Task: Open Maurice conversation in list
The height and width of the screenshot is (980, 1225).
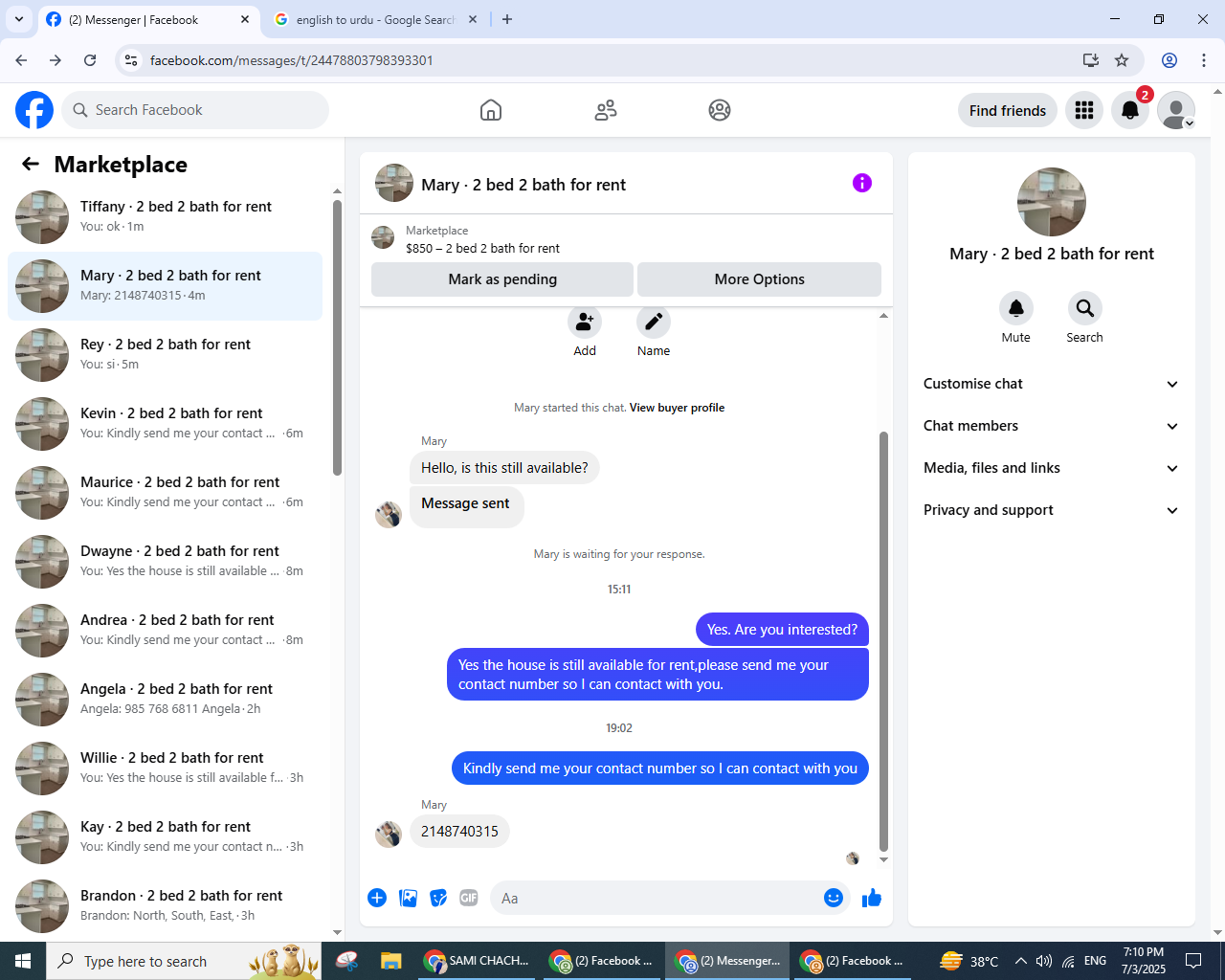Action: coord(165,493)
